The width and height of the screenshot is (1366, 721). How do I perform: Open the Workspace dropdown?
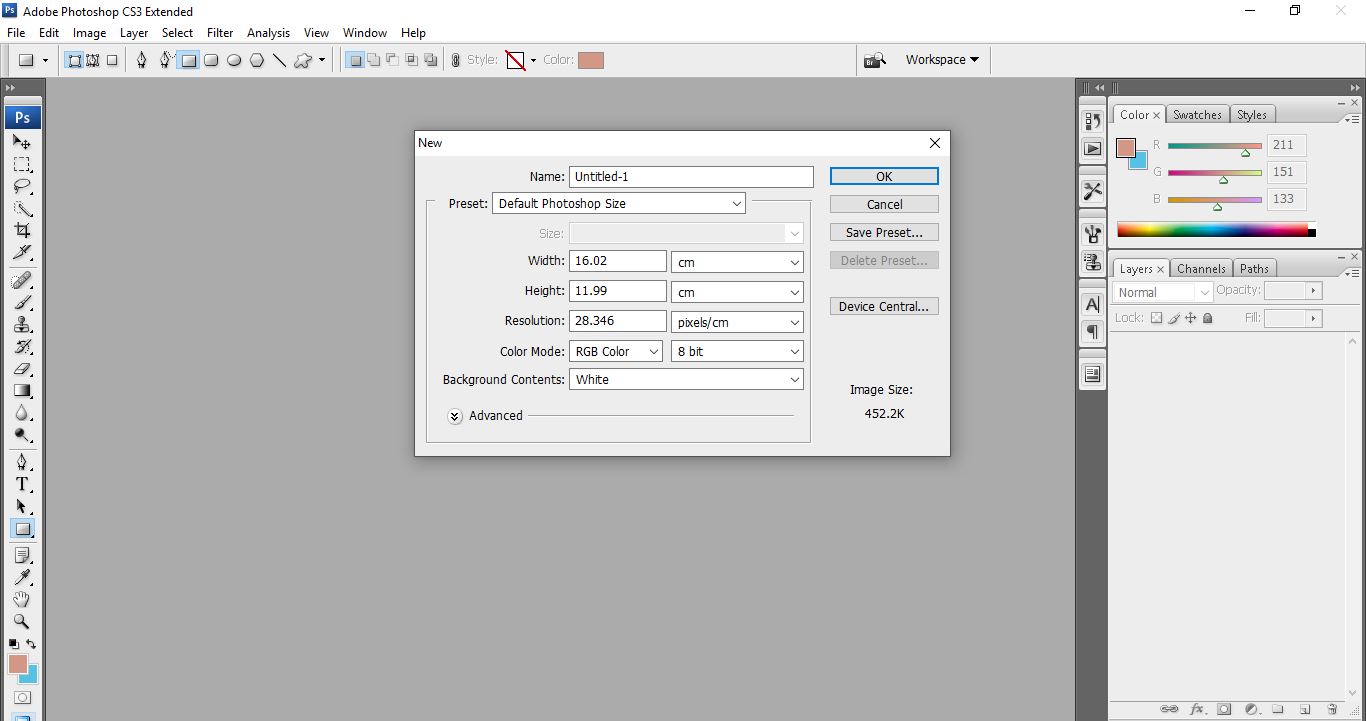point(942,60)
